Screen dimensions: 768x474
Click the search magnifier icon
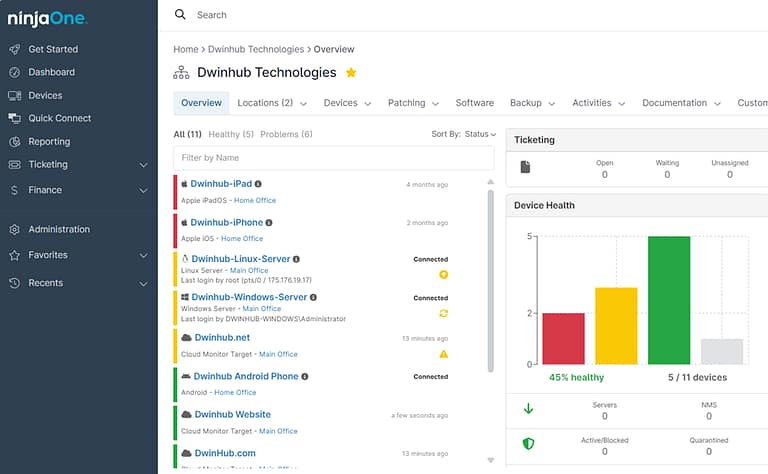180,15
